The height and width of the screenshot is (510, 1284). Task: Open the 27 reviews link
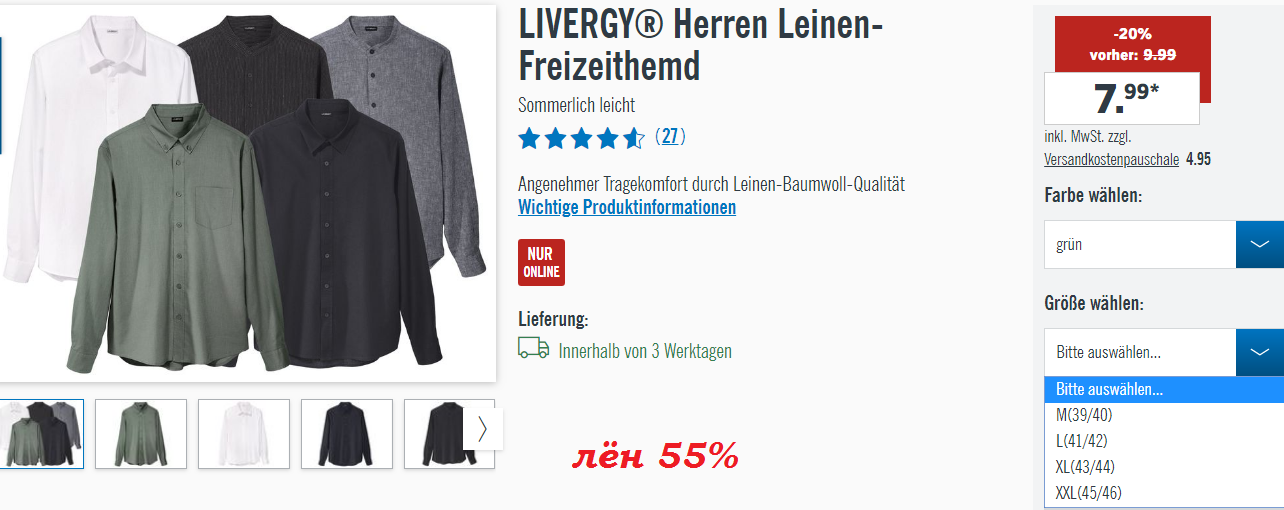(x=670, y=136)
